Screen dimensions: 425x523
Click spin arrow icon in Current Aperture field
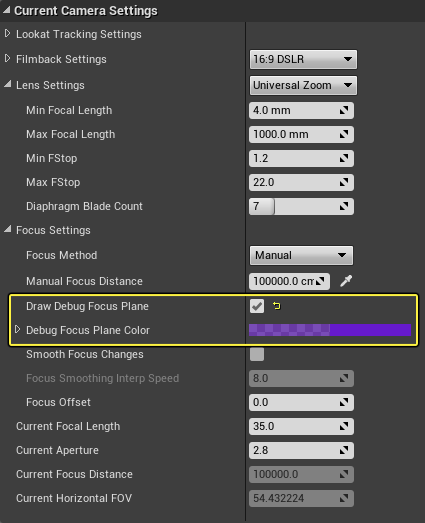coord(344,450)
